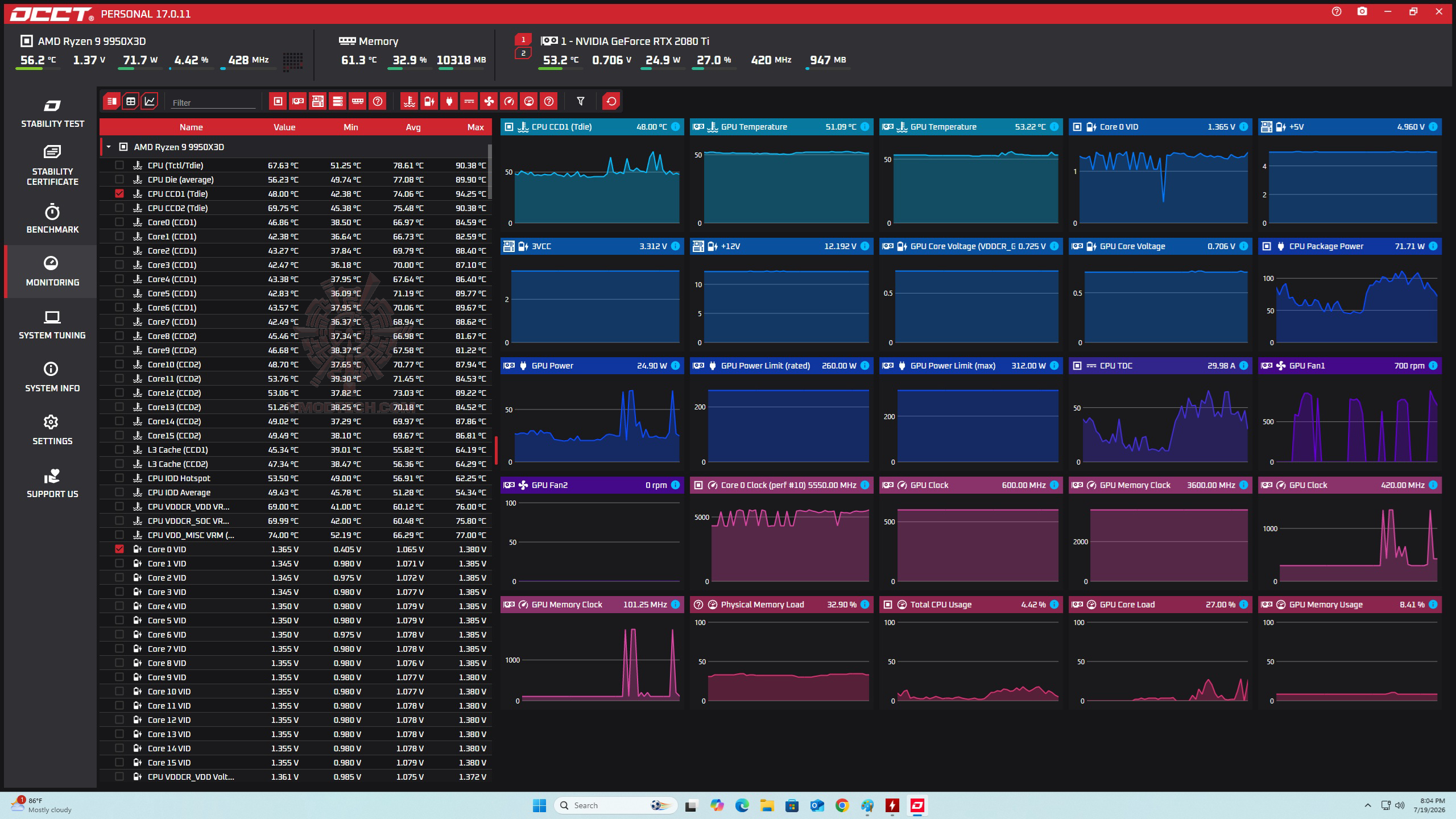
Task: Collapse the AMD Ryzen 9 9950X3D group
Action: pyautogui.click(x=109, y=147)
